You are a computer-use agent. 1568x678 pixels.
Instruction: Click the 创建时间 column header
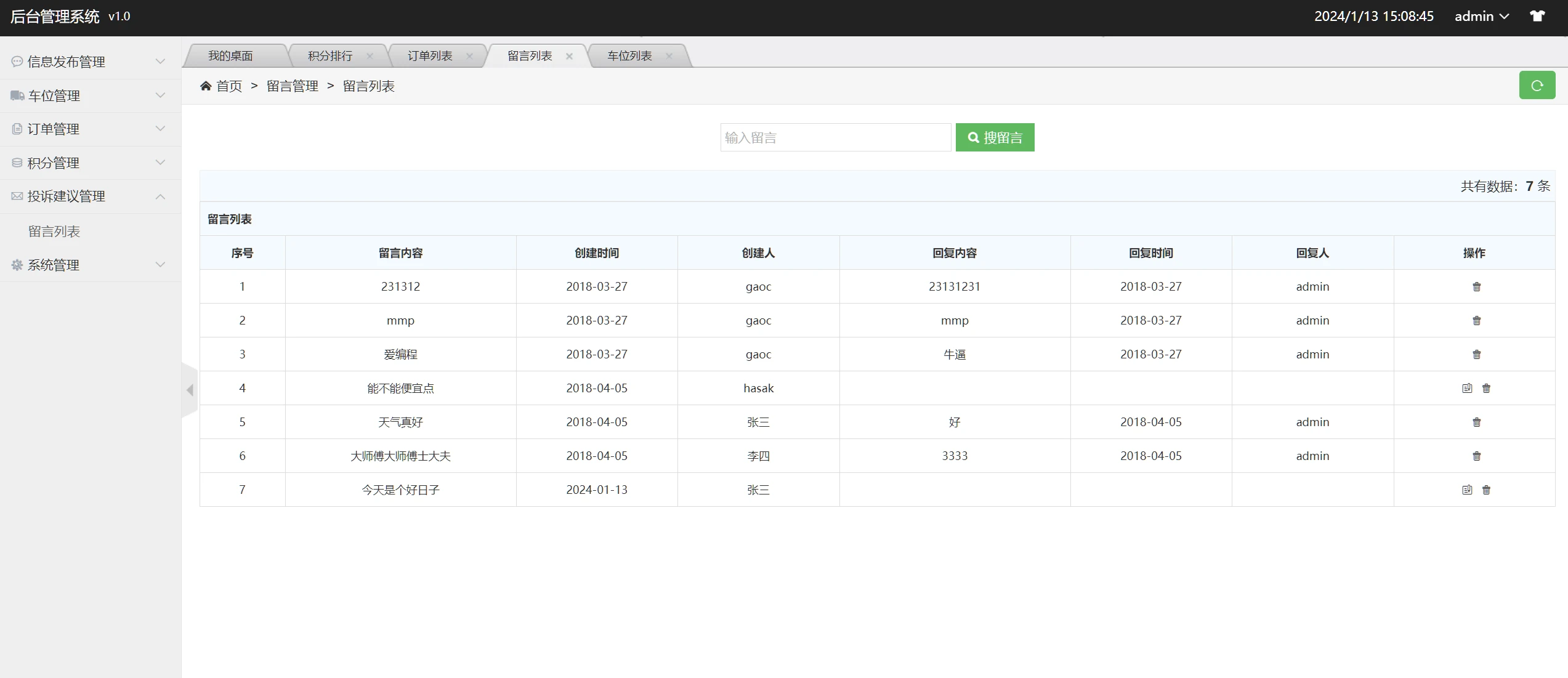pos(597,253)
